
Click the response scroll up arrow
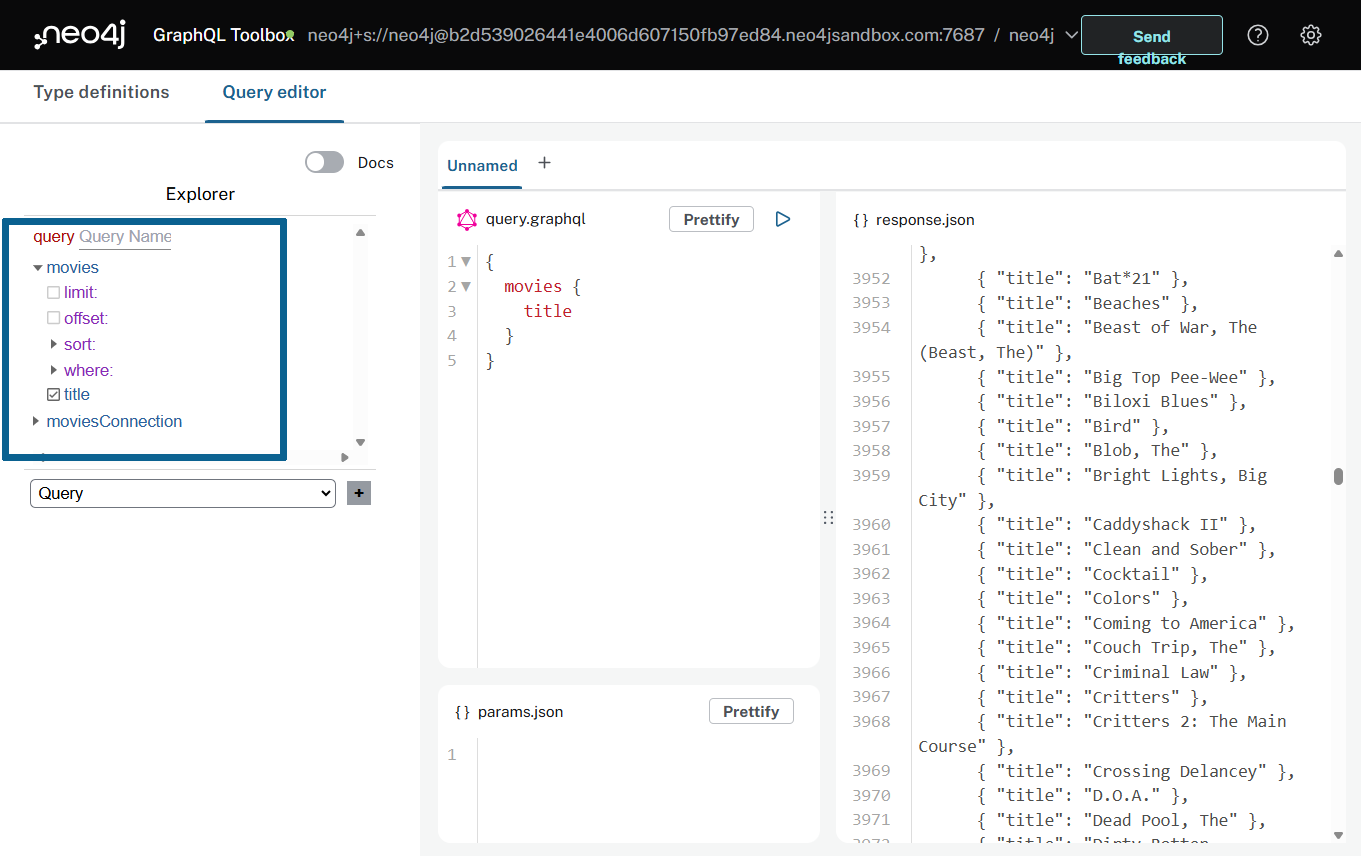1338,254
